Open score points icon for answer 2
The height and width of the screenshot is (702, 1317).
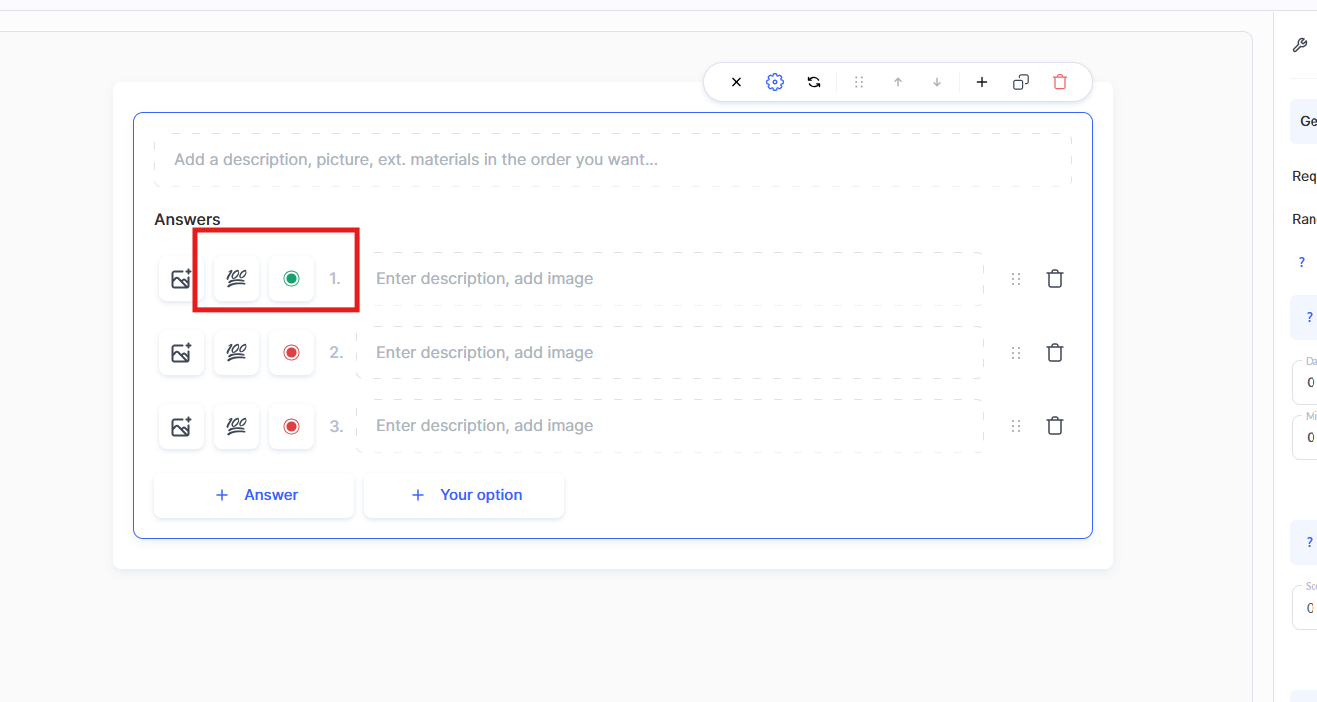[x=236, y=352]
